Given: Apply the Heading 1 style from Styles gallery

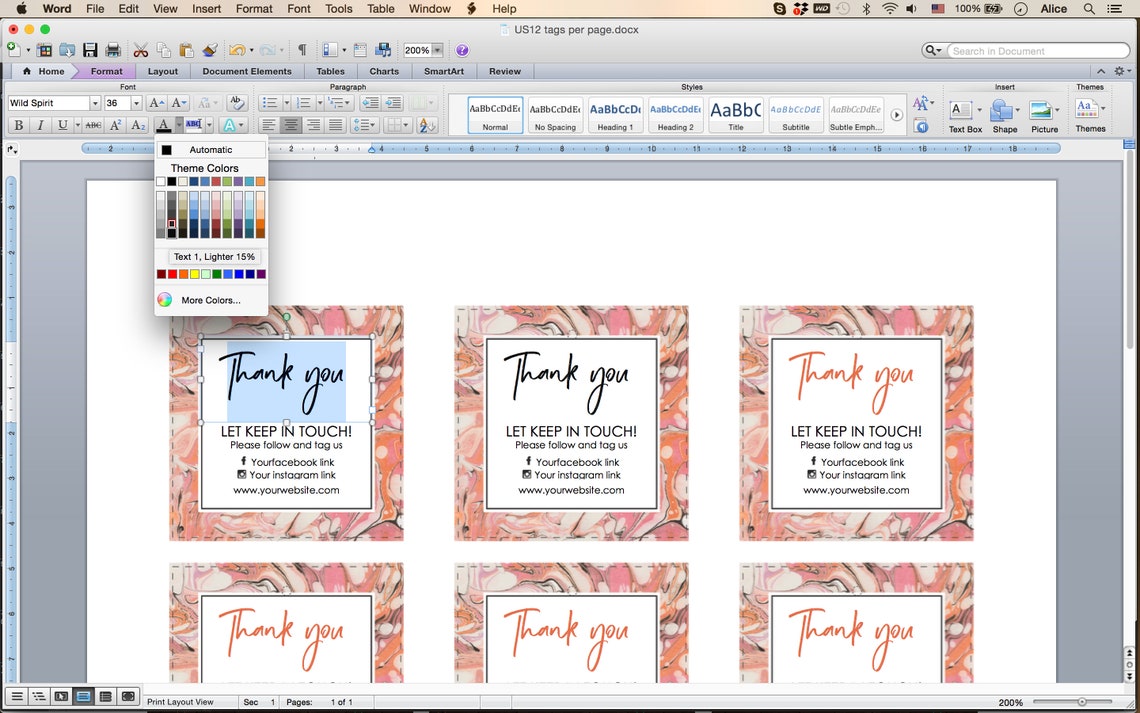Looking at the screenshot, I should pyautogui.click(x=615, y=112).
